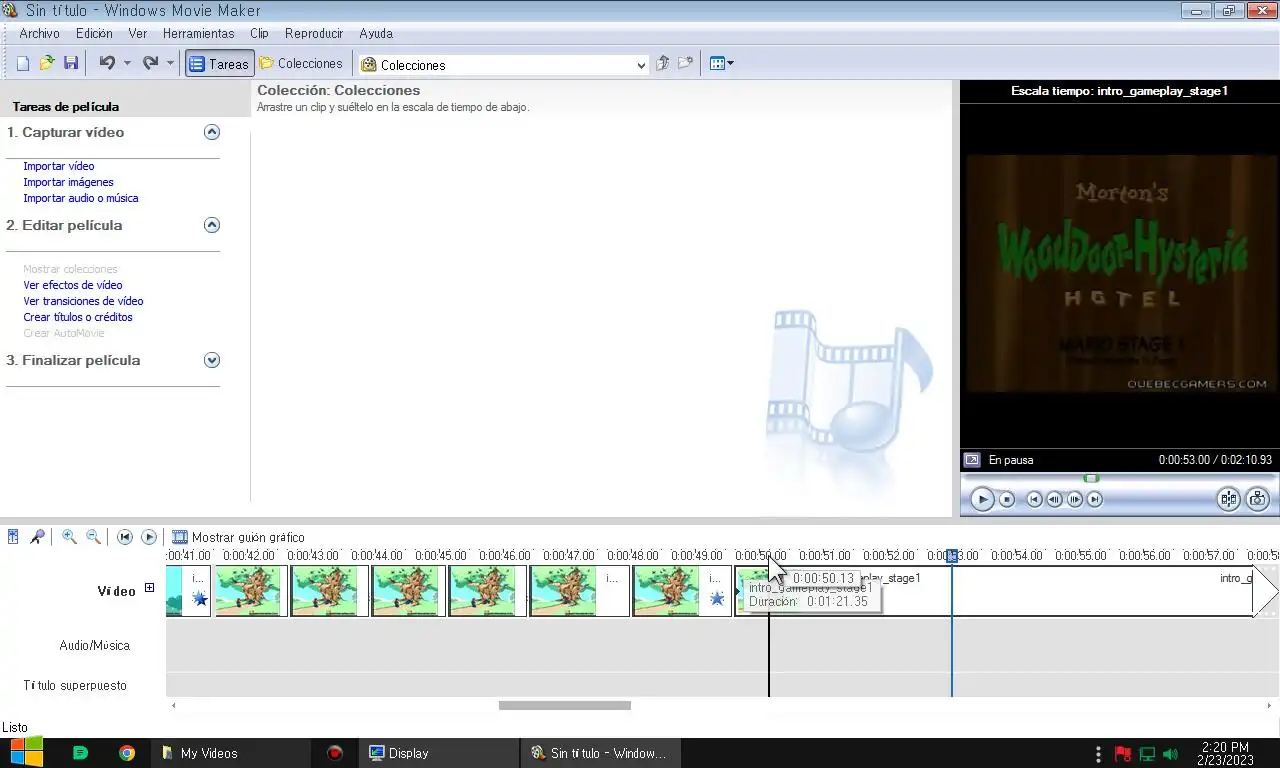Click the taskbar clock showing 2:20 PM

pos(1225,754)
